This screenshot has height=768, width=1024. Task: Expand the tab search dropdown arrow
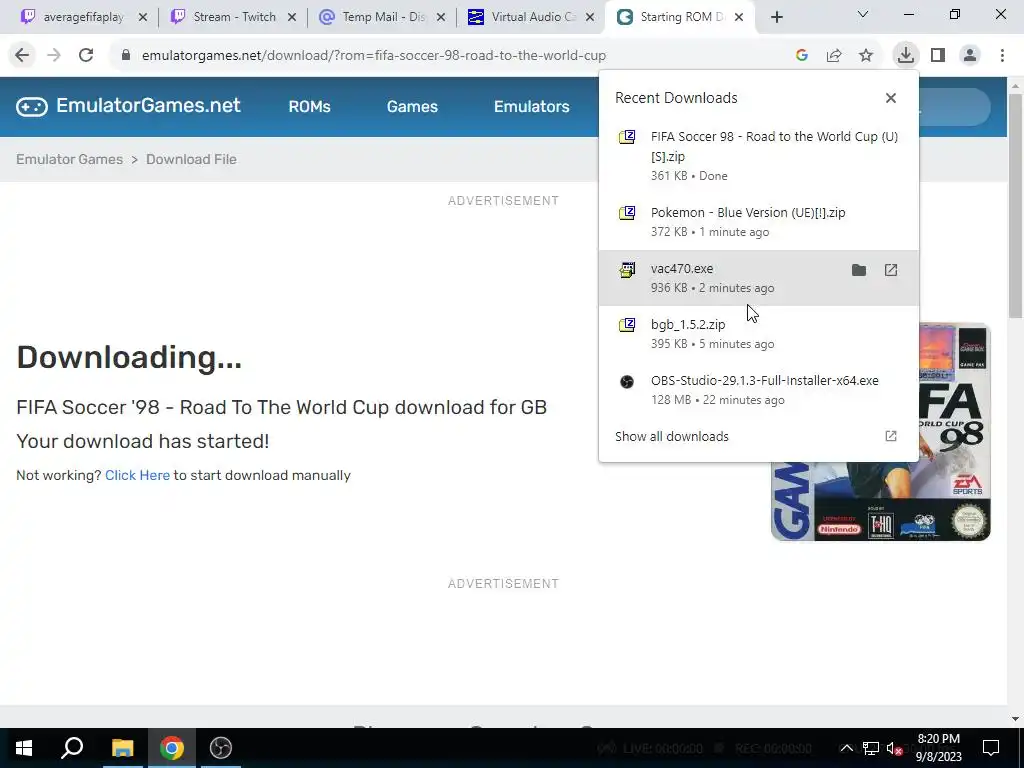pos(863,14)
